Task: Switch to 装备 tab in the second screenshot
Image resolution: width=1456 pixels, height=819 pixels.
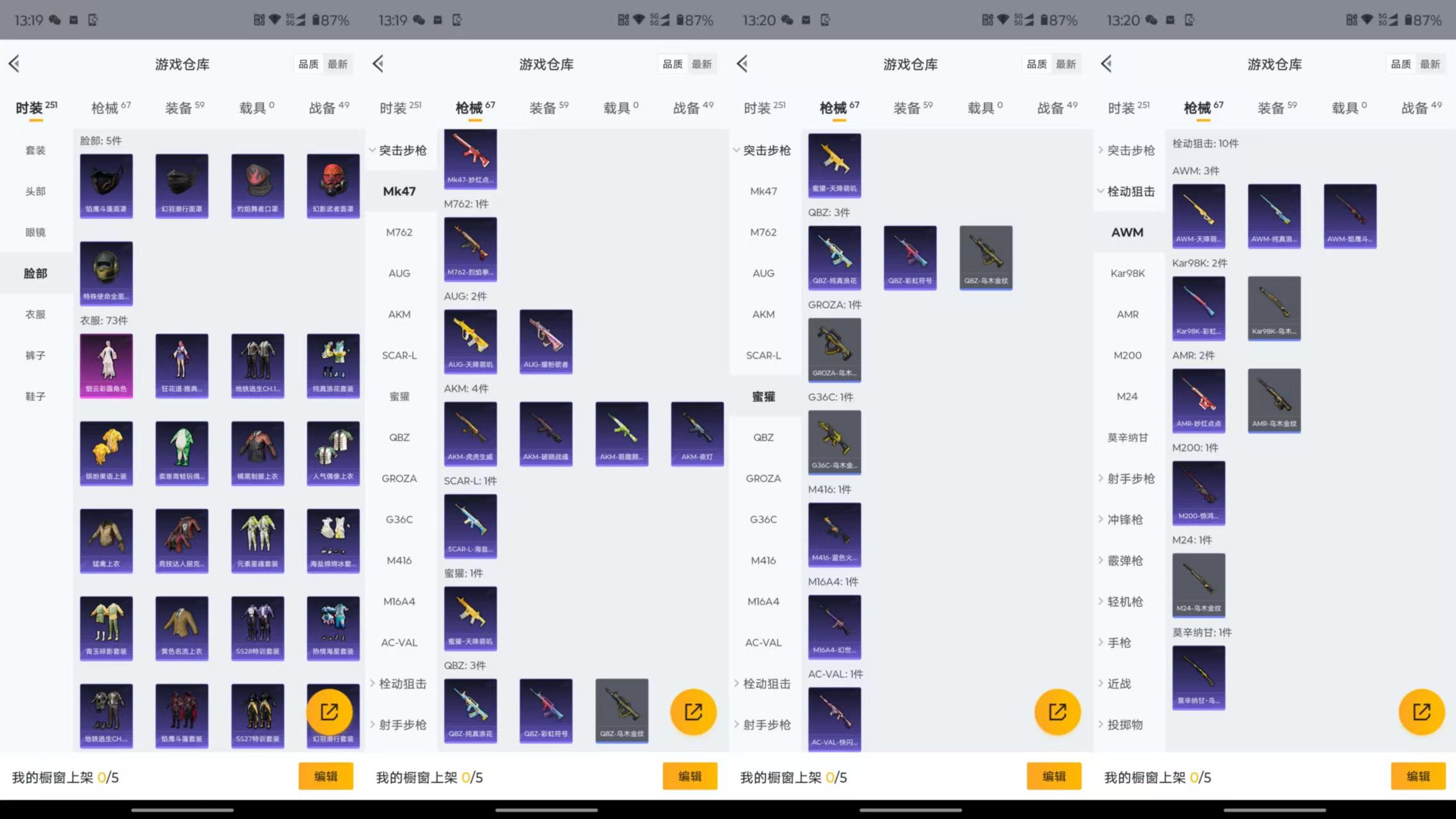Action: (548, 108)
